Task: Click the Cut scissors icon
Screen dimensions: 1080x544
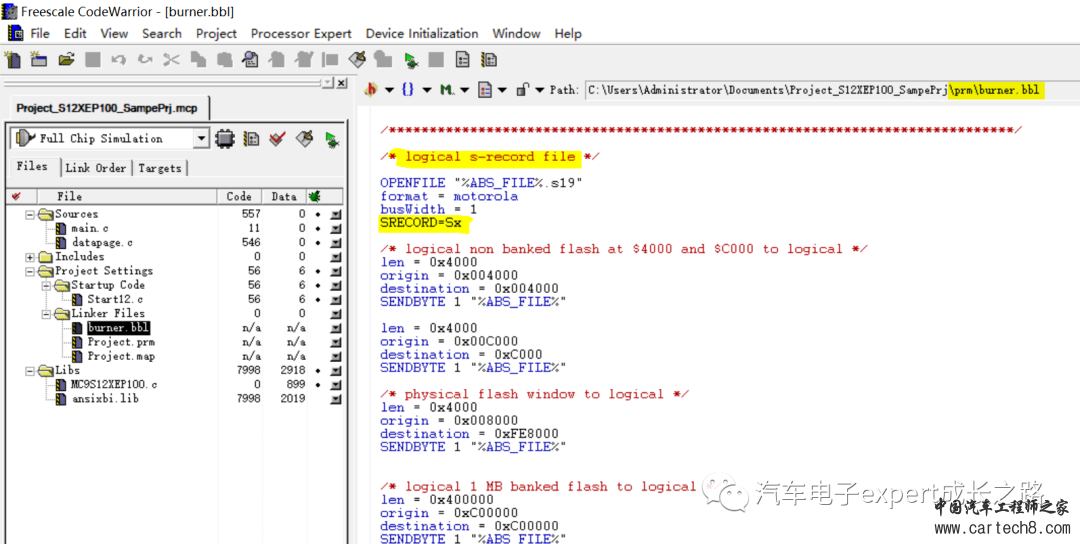Action: pyautogui.click(x=171, y=59)
